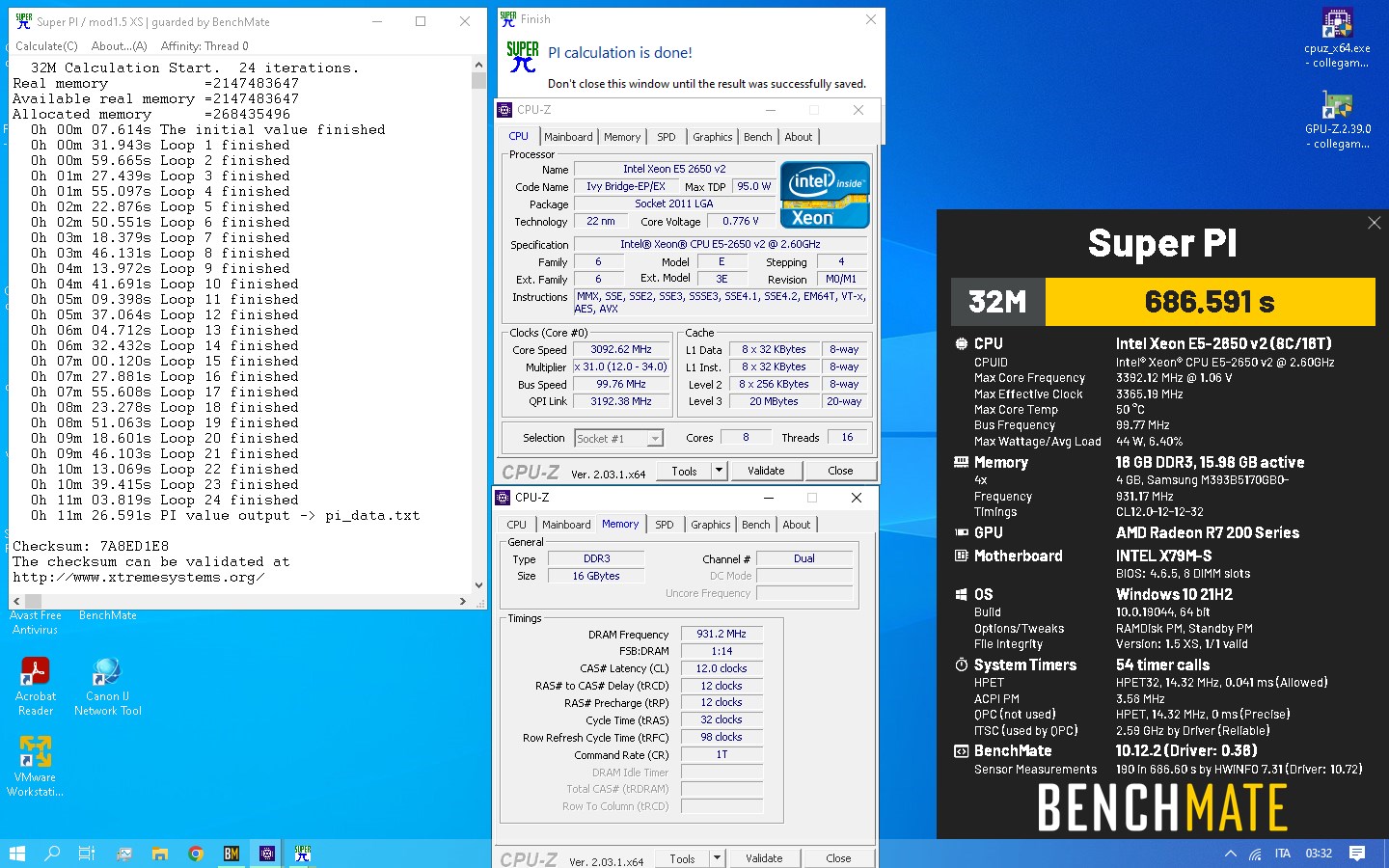Click the Intel Xeon logo in CPU-Z
The image size is (1389, 868).
[825, 195]
